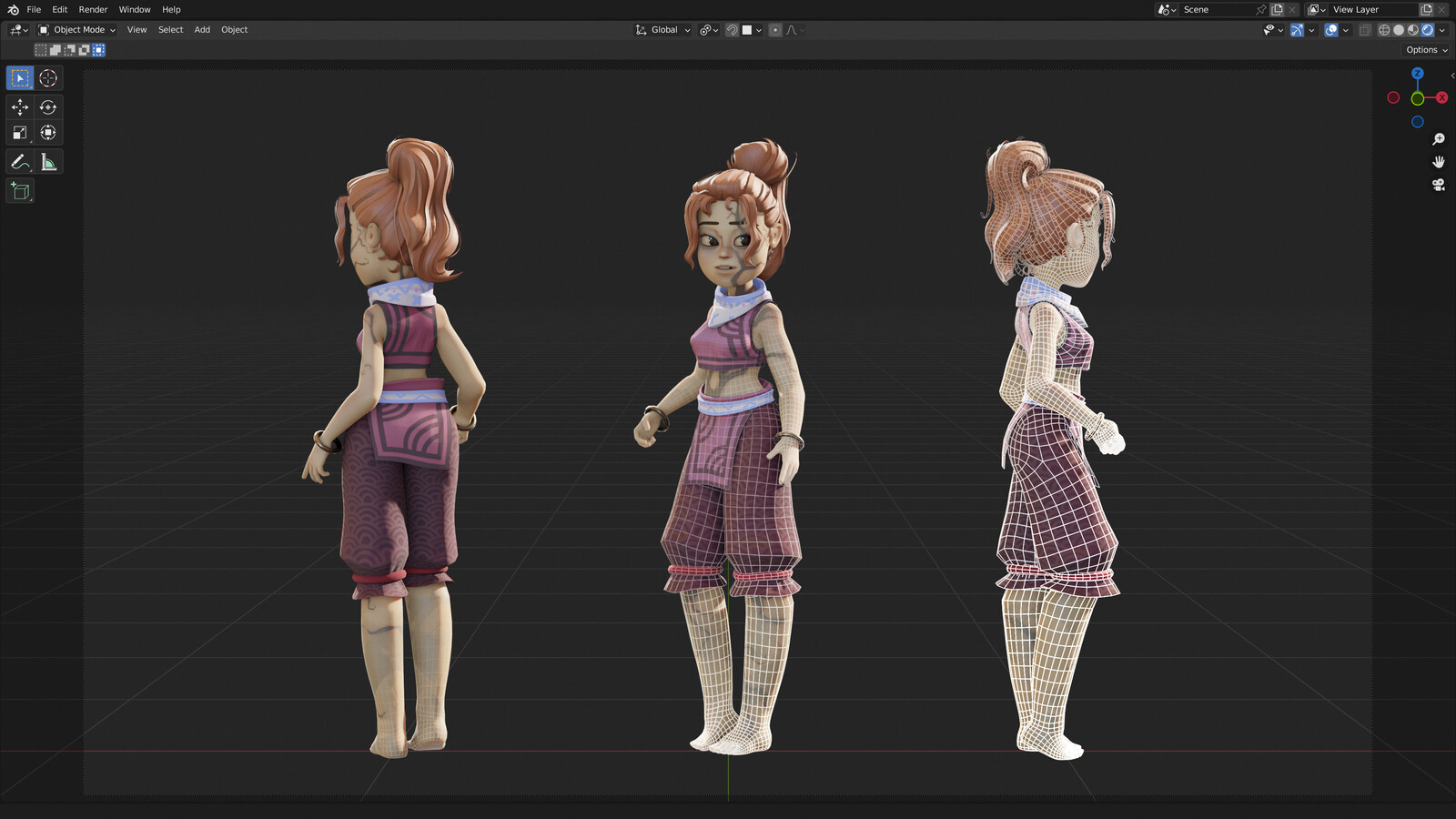Open the Select menu in header
Image resolution: width=1456 pixels, height=819 pixels.
(170, 30)
